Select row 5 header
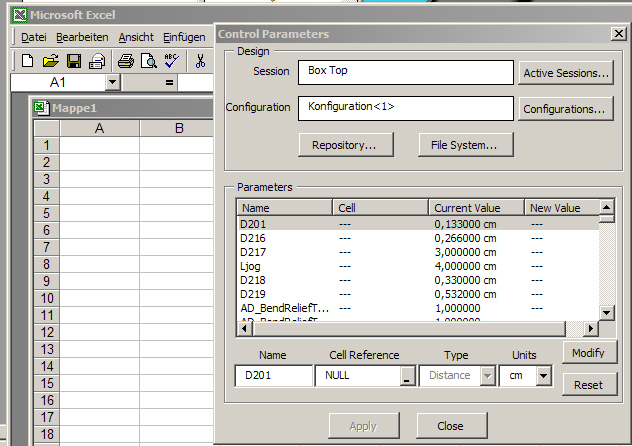This screenshot has height=446, width=632. (47, 213)
